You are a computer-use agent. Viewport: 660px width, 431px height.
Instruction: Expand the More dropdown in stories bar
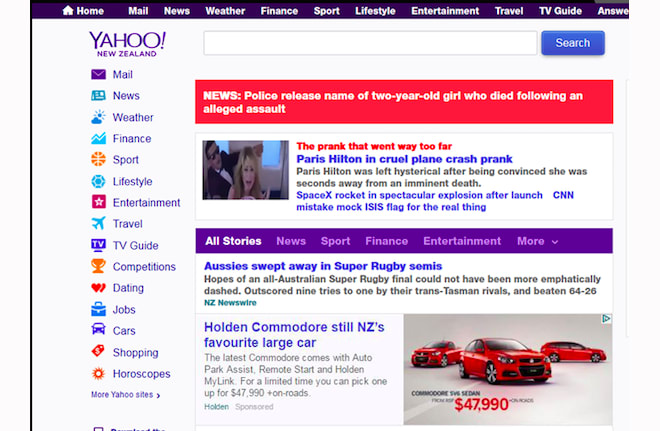pos(538,241)
